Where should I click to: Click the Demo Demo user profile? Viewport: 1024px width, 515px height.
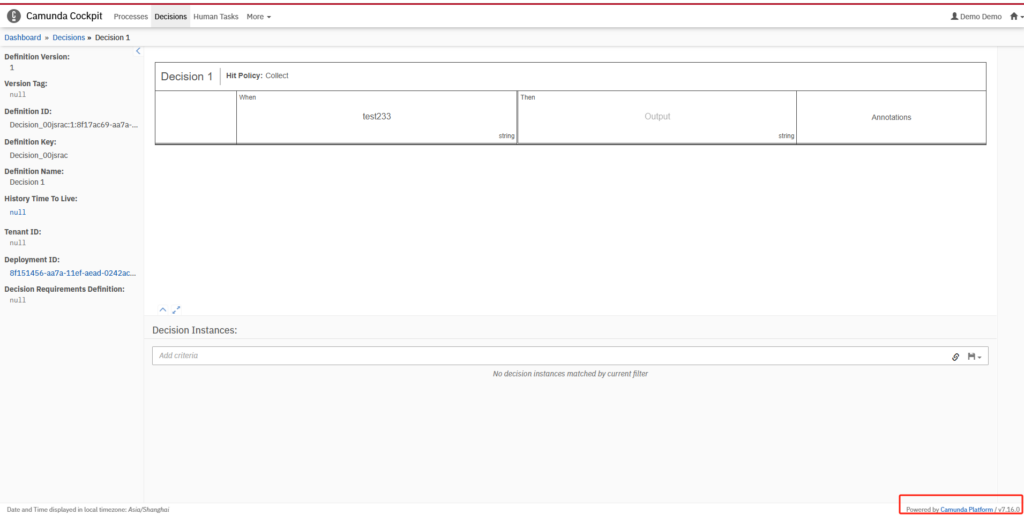976,16
